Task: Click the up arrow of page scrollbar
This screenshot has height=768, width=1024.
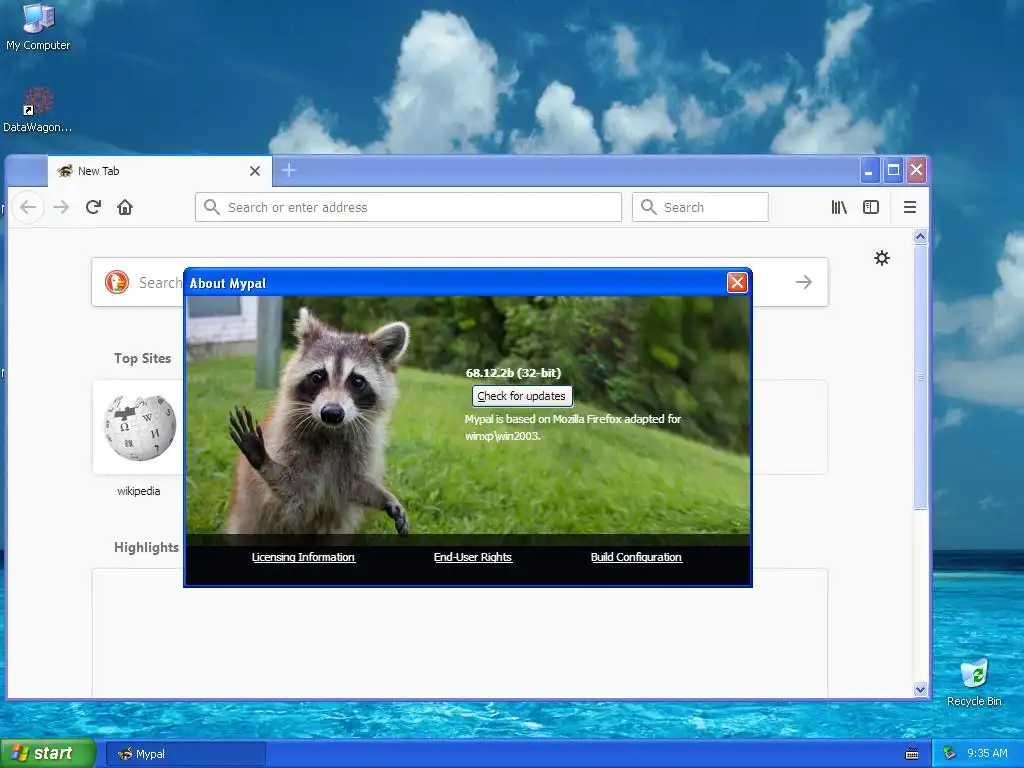Action: coord(920,237)
